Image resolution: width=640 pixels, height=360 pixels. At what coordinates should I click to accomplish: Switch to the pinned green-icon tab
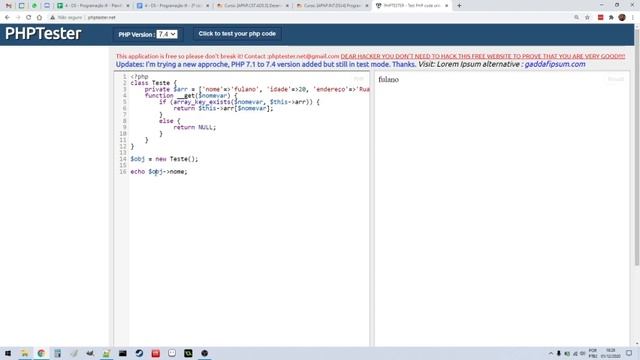[x=34, y=6]
